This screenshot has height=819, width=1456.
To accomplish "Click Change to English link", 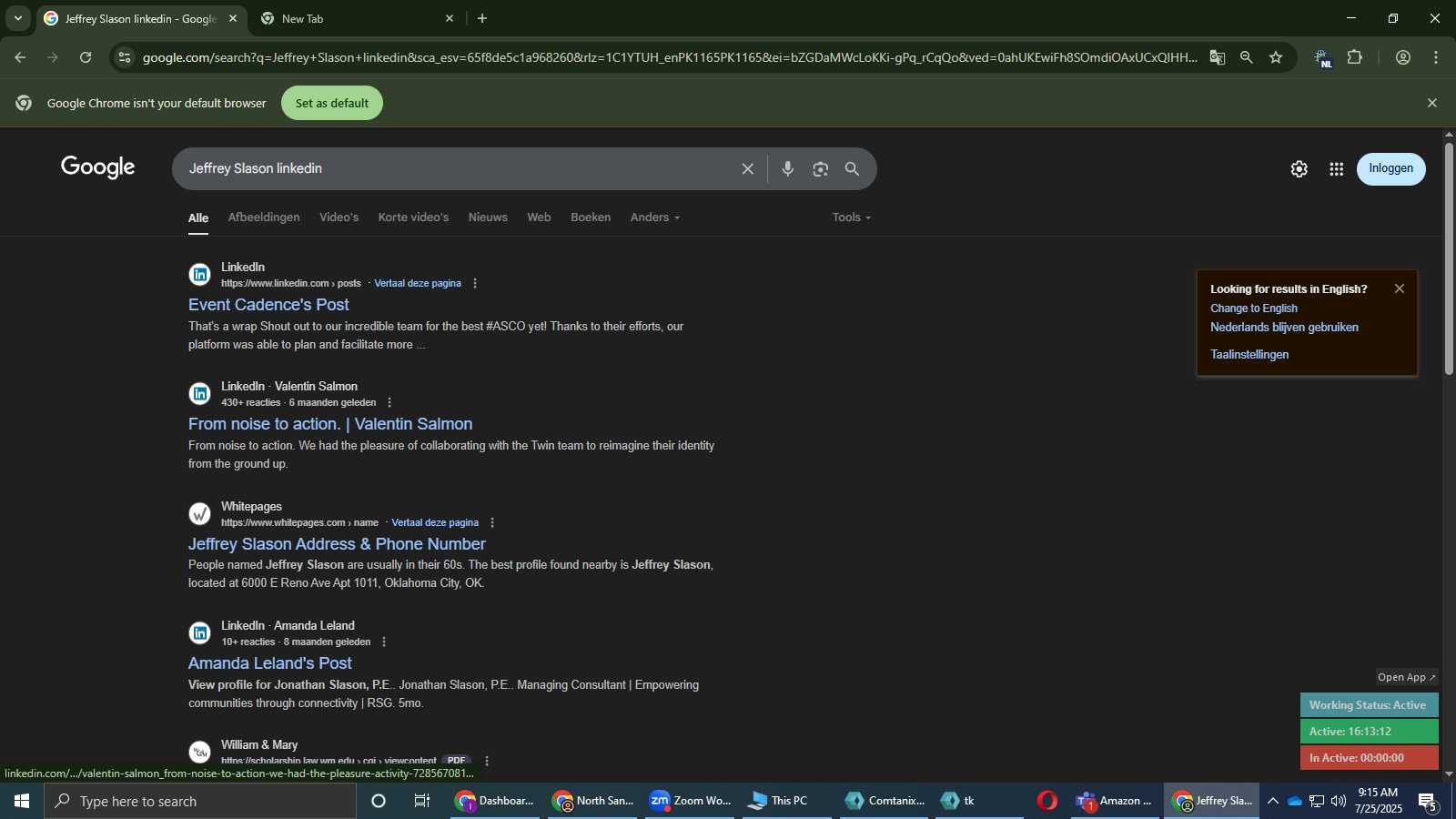I will click(x=1253, y=308).
